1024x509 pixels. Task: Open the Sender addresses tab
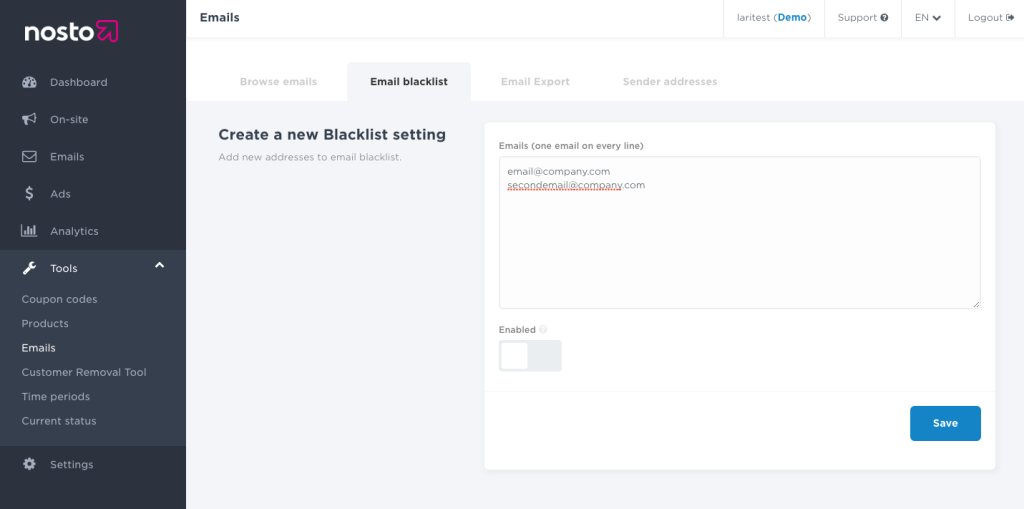pyautogui.click(x=669, y=82)
